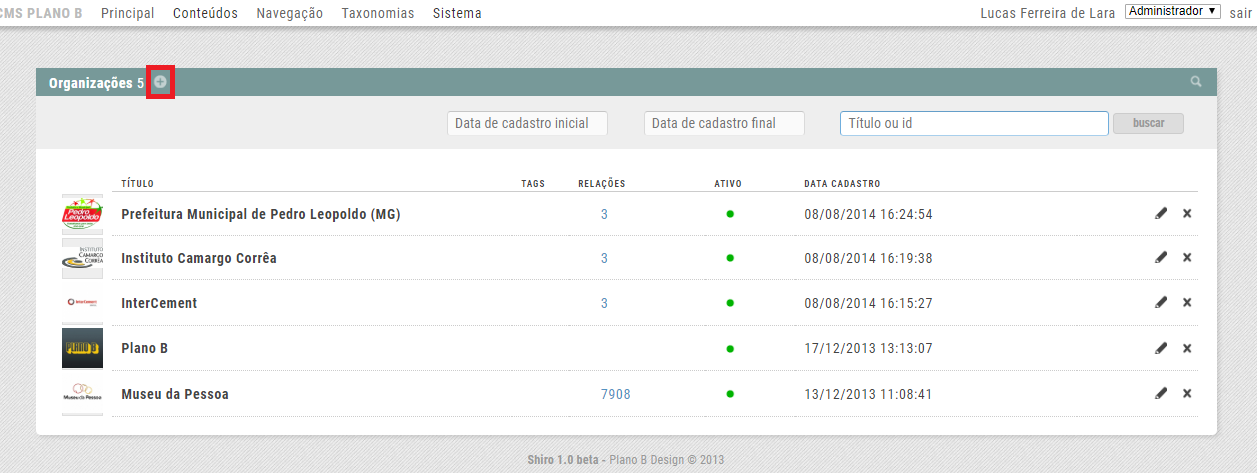Click the ATIVO column header
This screenshot has height=473, width=1257.
coord(729,184)
